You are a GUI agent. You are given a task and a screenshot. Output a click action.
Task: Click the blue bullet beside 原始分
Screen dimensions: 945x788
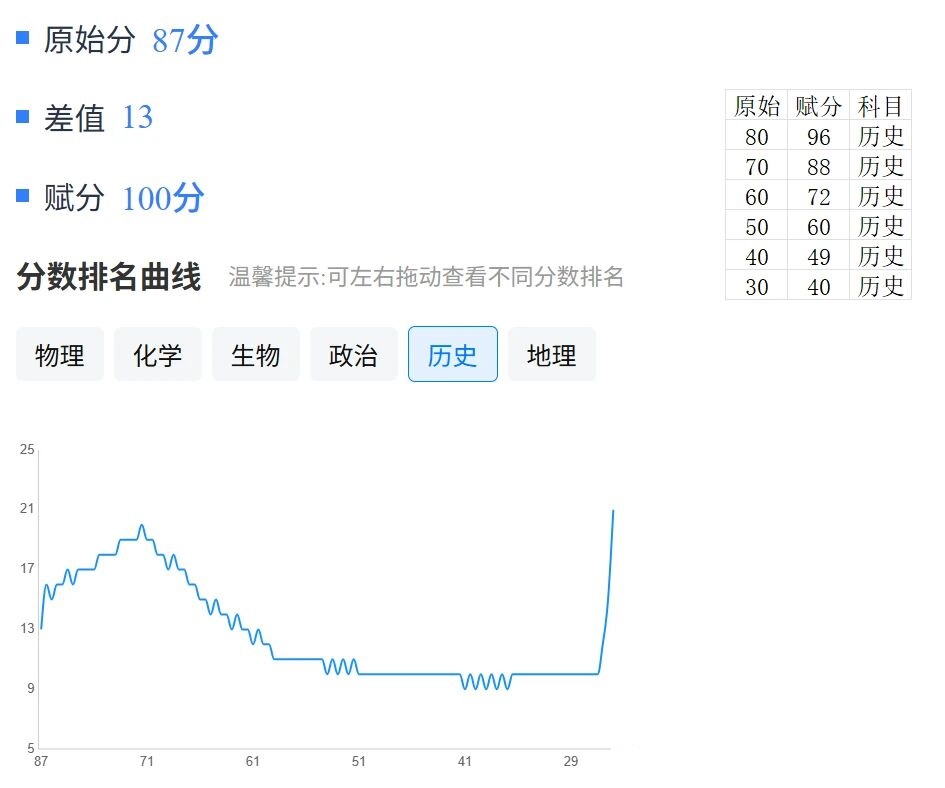coord(23,38)
